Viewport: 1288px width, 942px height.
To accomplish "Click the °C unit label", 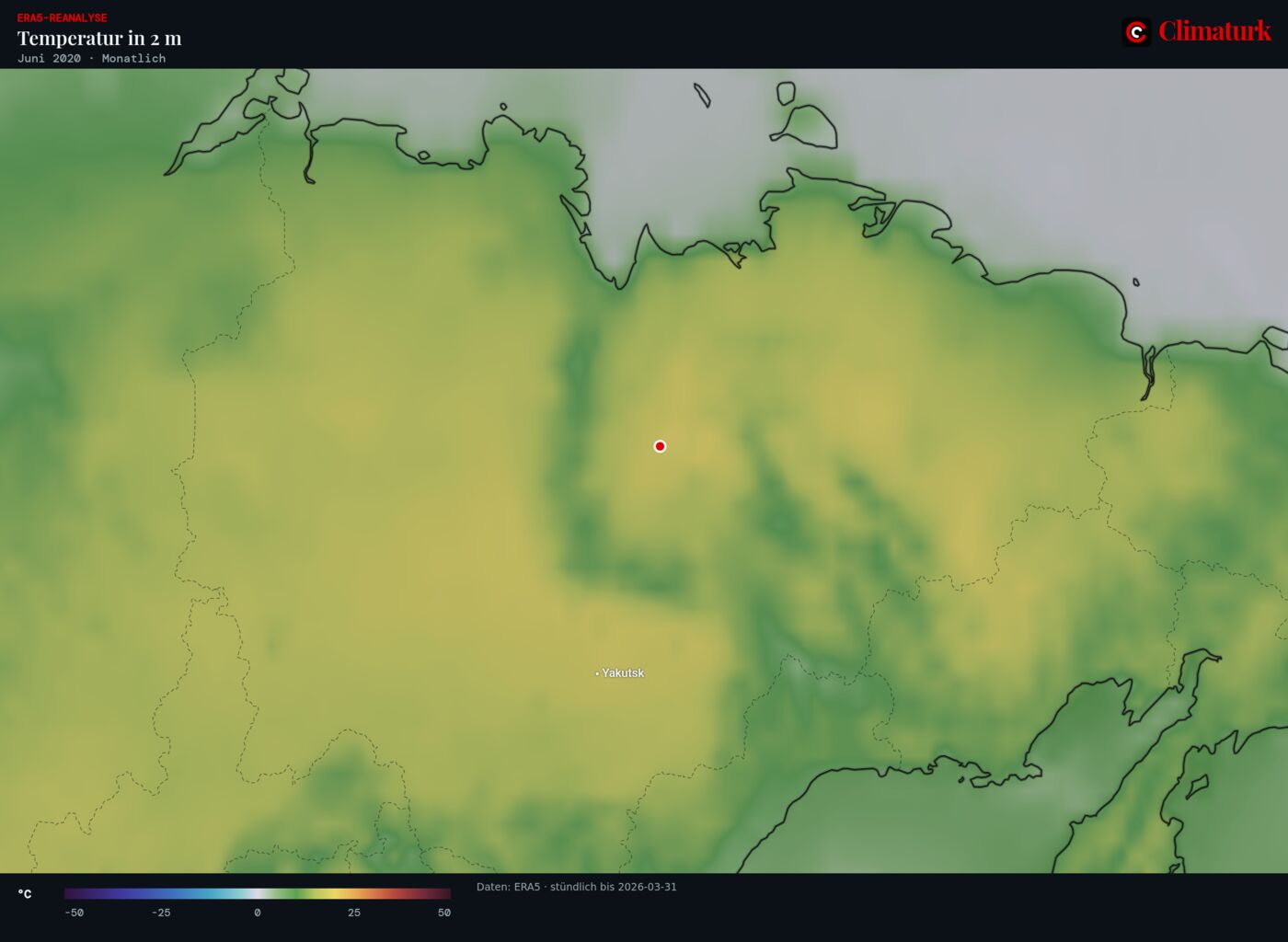I will (x=25, y=894).
